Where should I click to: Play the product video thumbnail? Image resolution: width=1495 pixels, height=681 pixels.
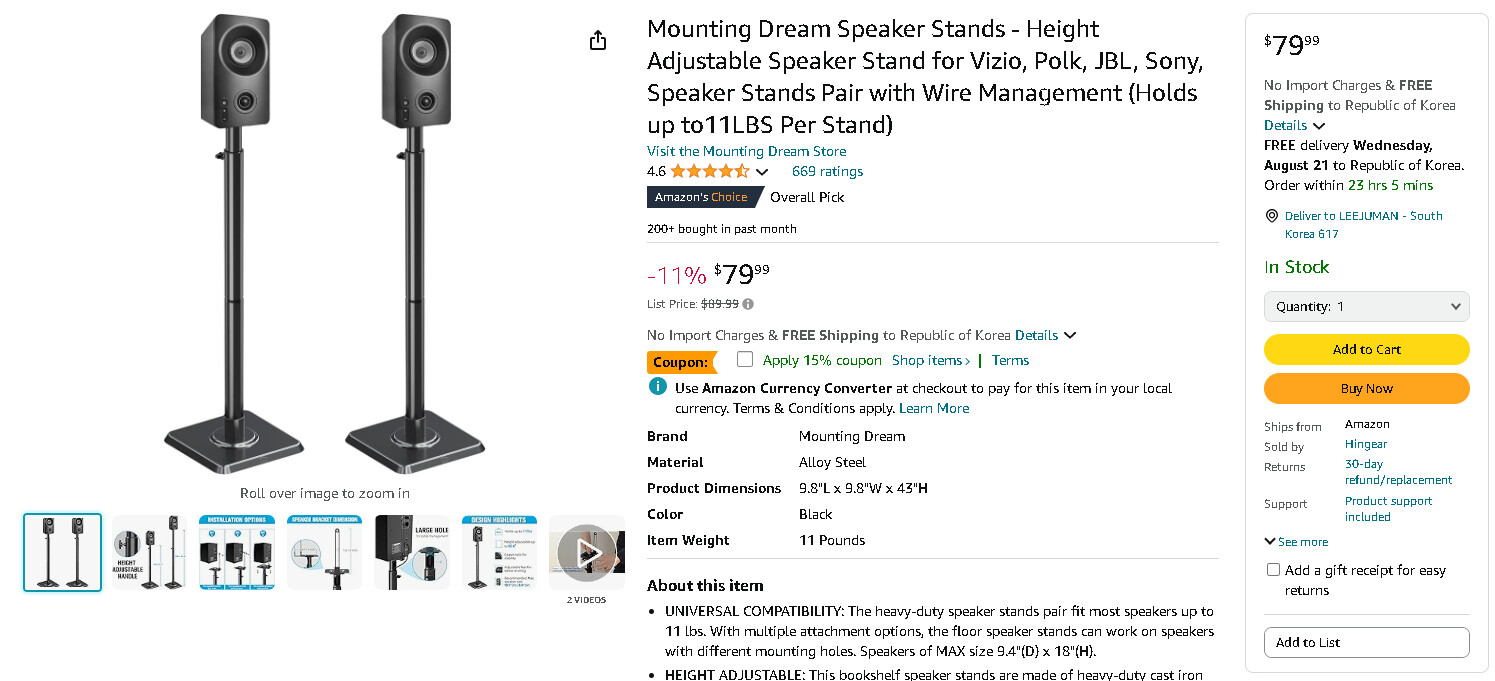[587, 552]
